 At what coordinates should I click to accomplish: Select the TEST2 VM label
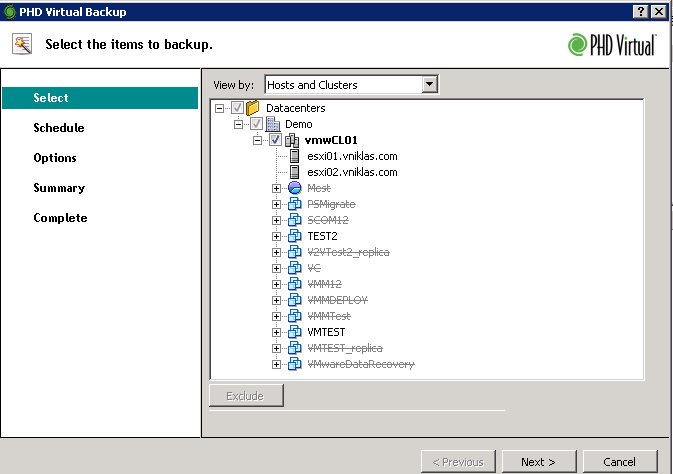click(x=322, y=236)
